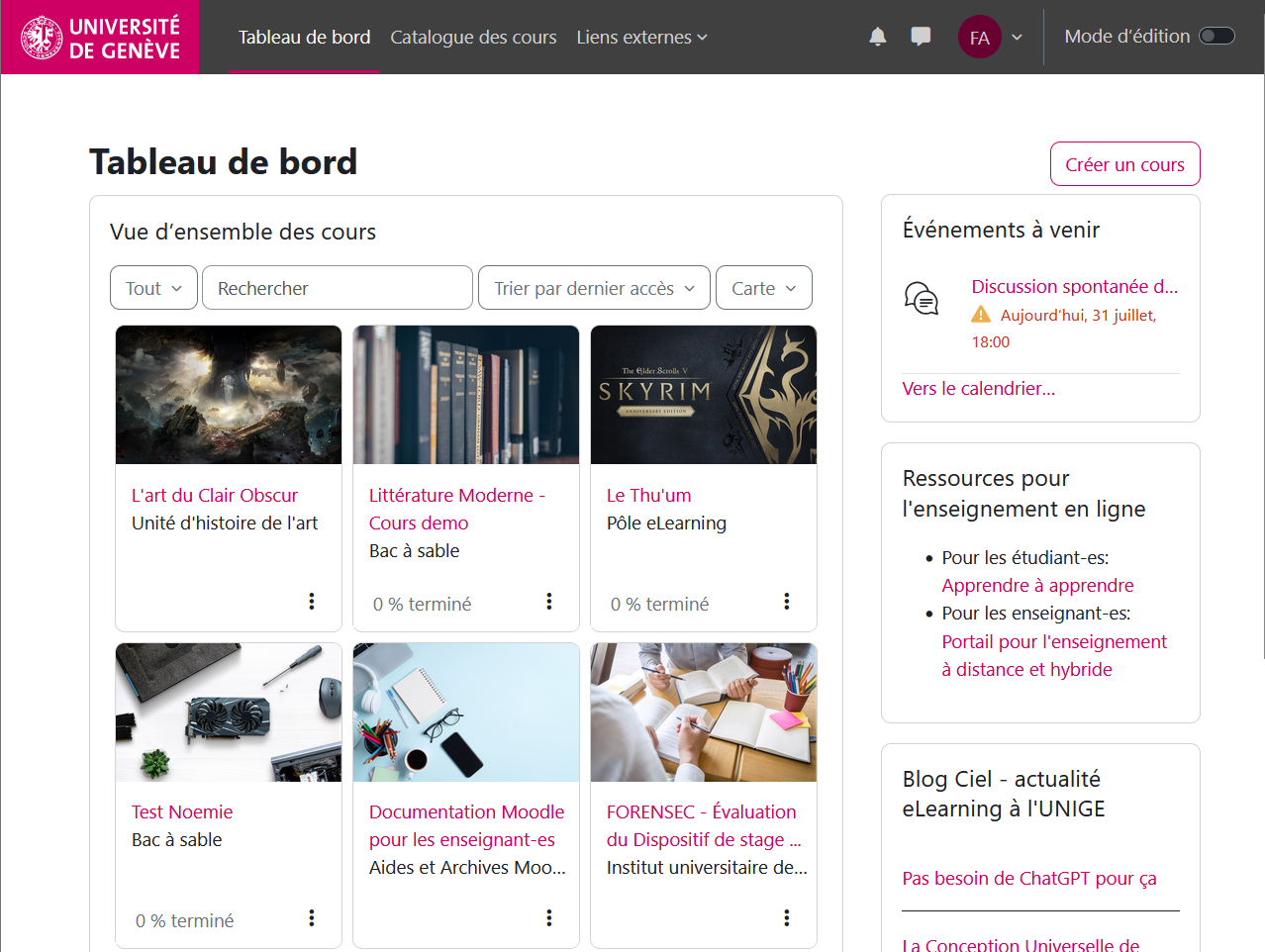
Task: Click the Rechercher course search field
Action: click(x=337, y=288)
